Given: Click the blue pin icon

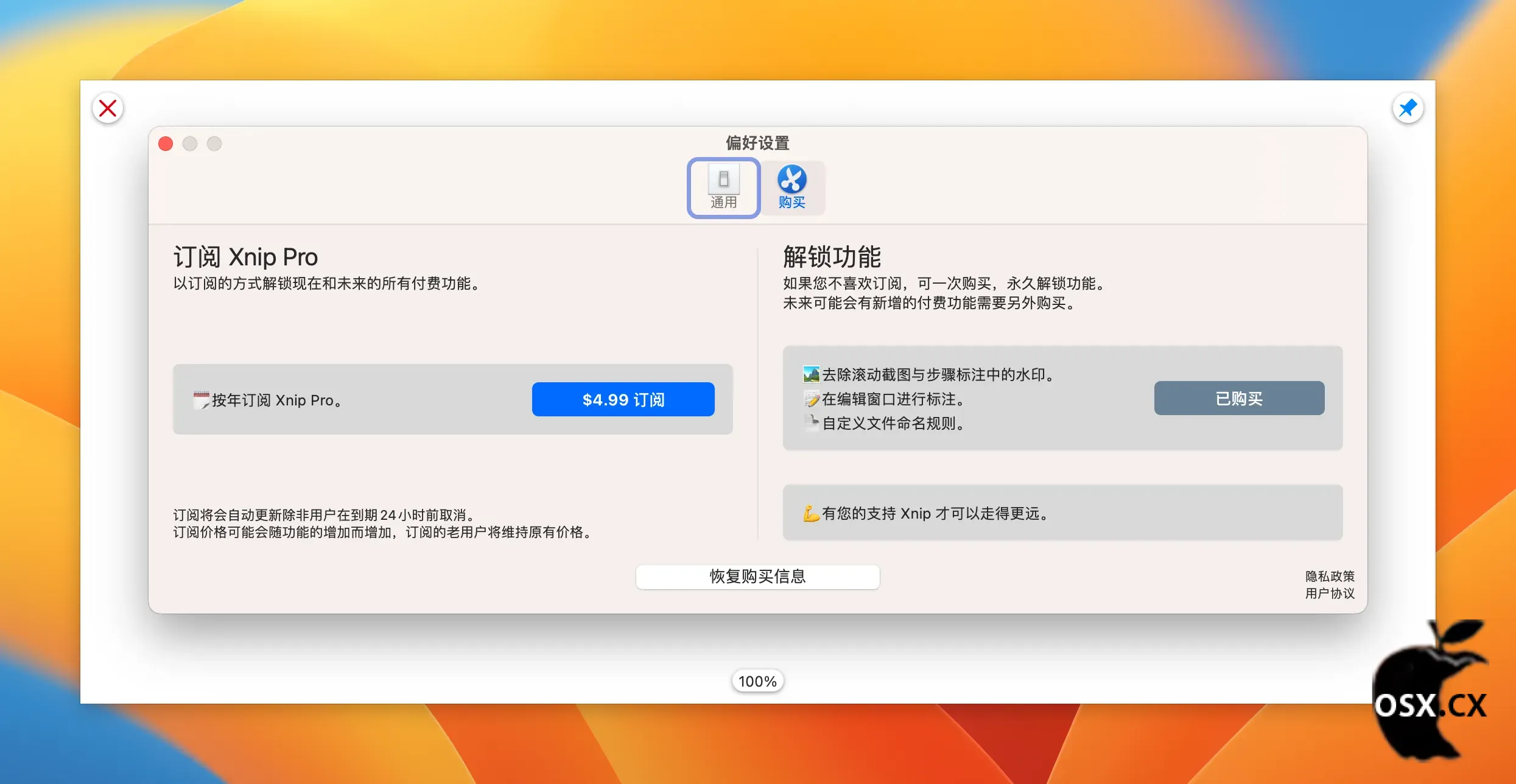Looking at the screenshot, I should (1408, 108).
